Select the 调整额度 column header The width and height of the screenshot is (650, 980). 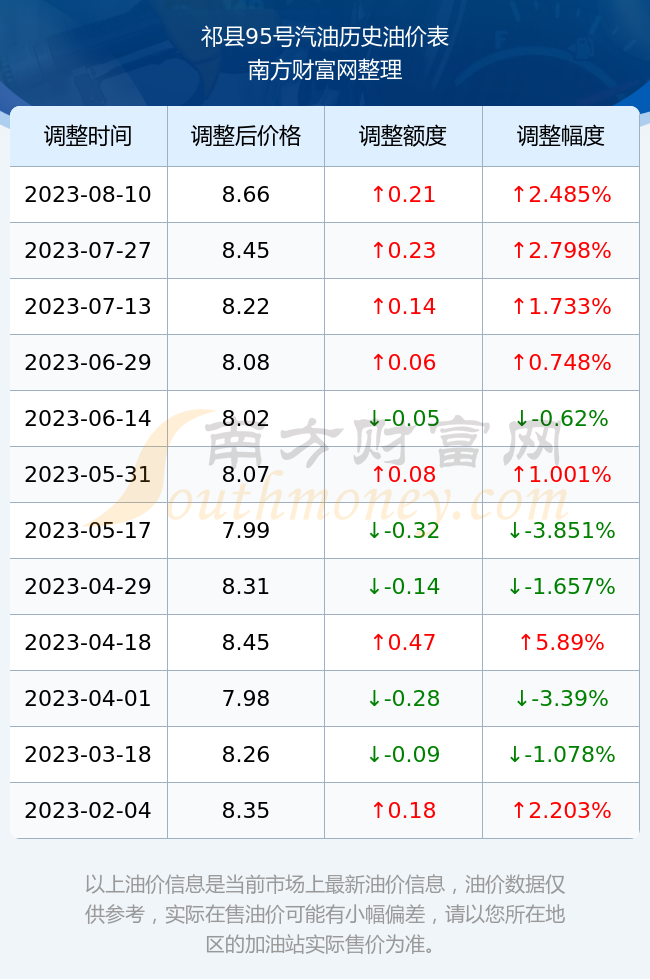point(403,136)
